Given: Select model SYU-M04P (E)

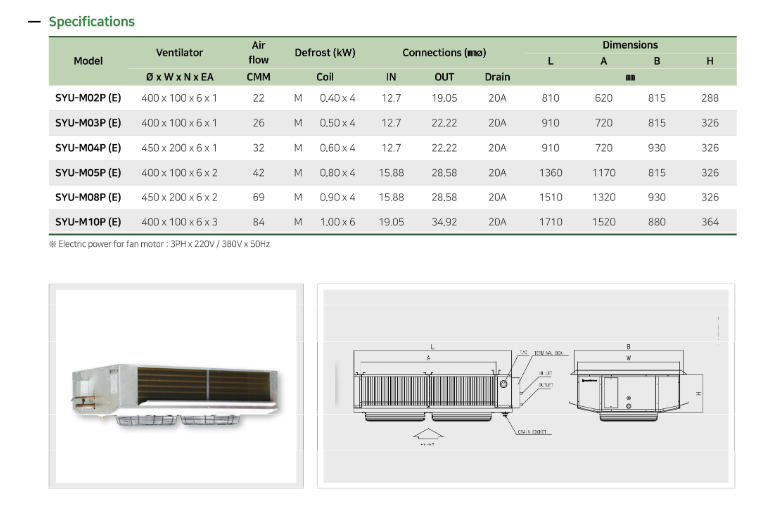Looking at the screenshot, I should click(x=88, y=148).
